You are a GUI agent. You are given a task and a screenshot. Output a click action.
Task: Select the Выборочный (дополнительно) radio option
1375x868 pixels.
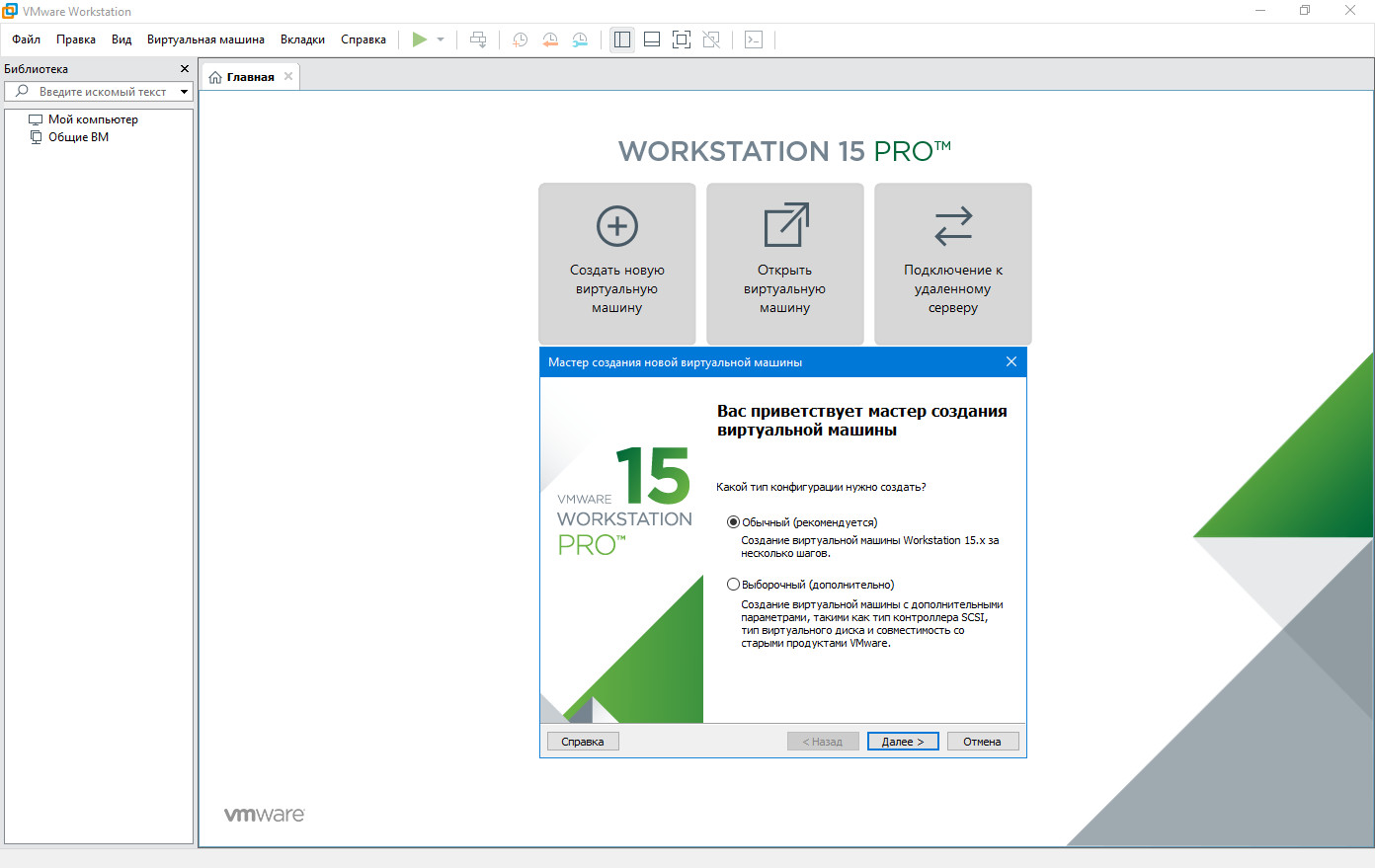(733, 585)
